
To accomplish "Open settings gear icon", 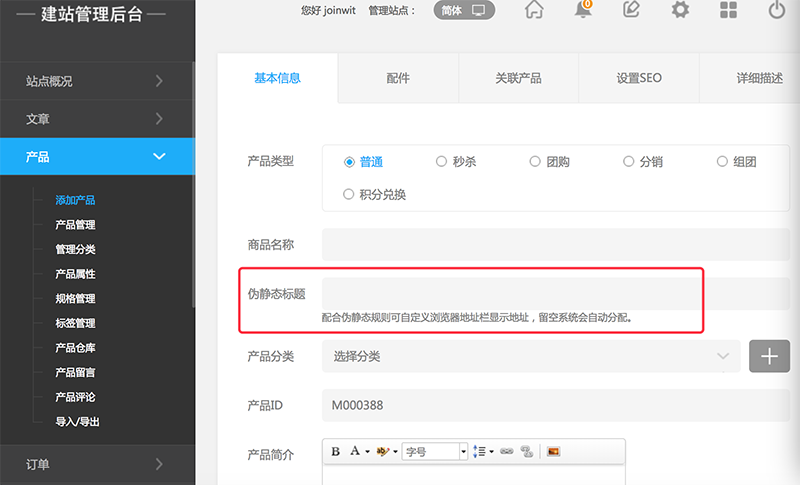I will pos(680,11).
